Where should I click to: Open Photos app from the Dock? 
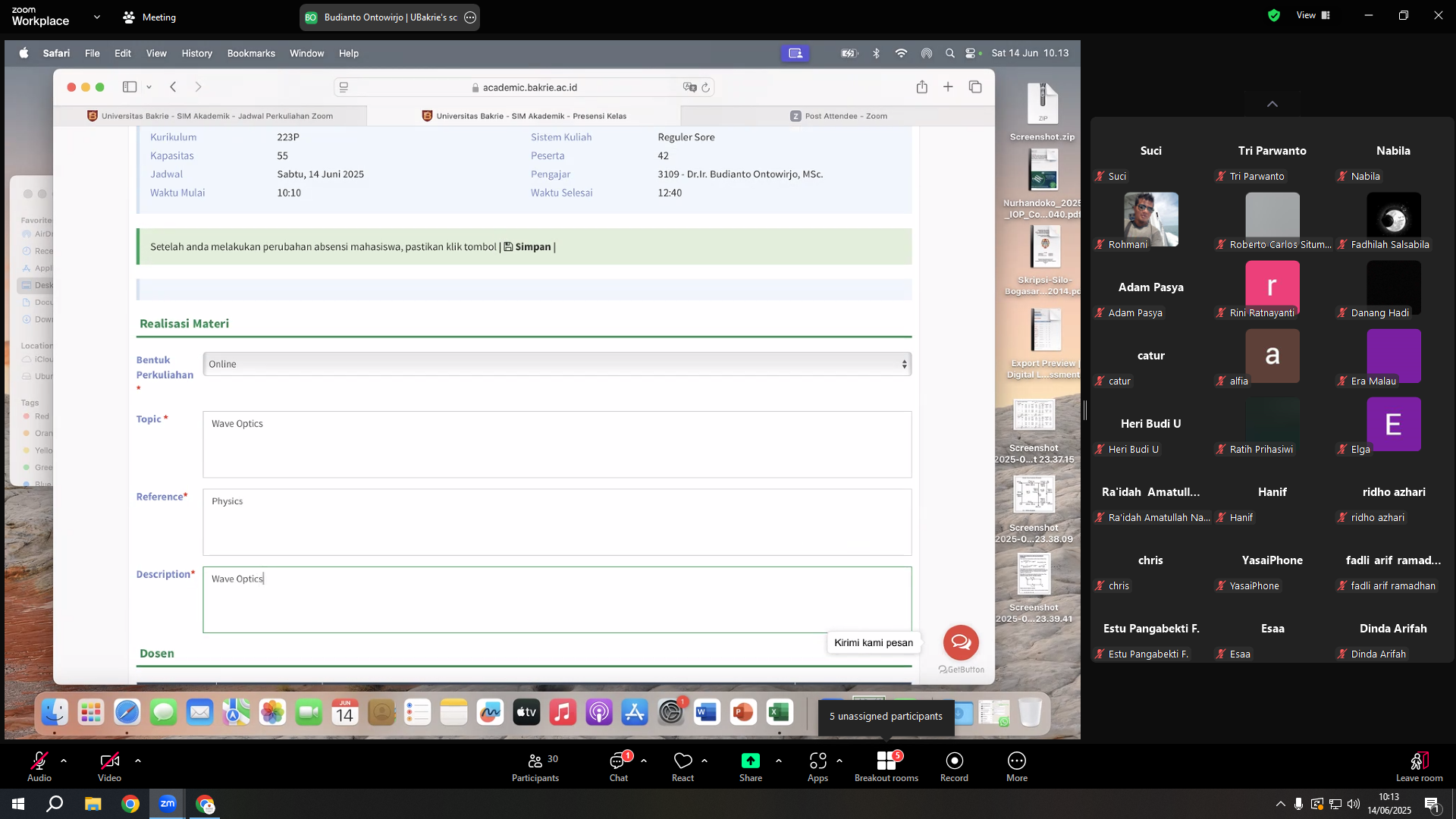pos(272,713)
